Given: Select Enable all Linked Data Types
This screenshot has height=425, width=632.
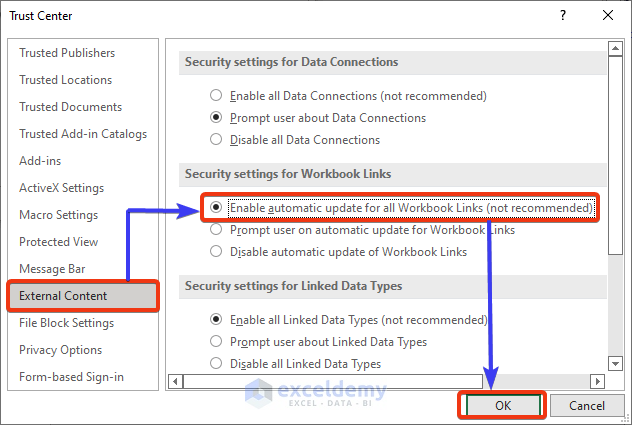Looking at the screenshot, I should [x=216, y=320].
